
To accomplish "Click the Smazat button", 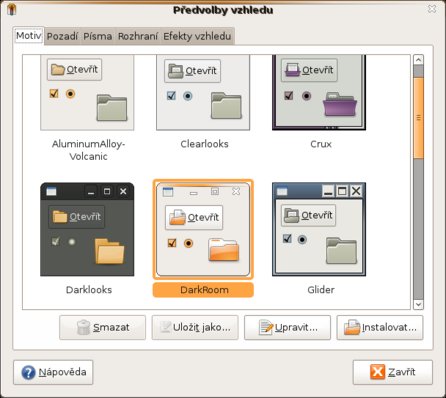I will [102, 327].
